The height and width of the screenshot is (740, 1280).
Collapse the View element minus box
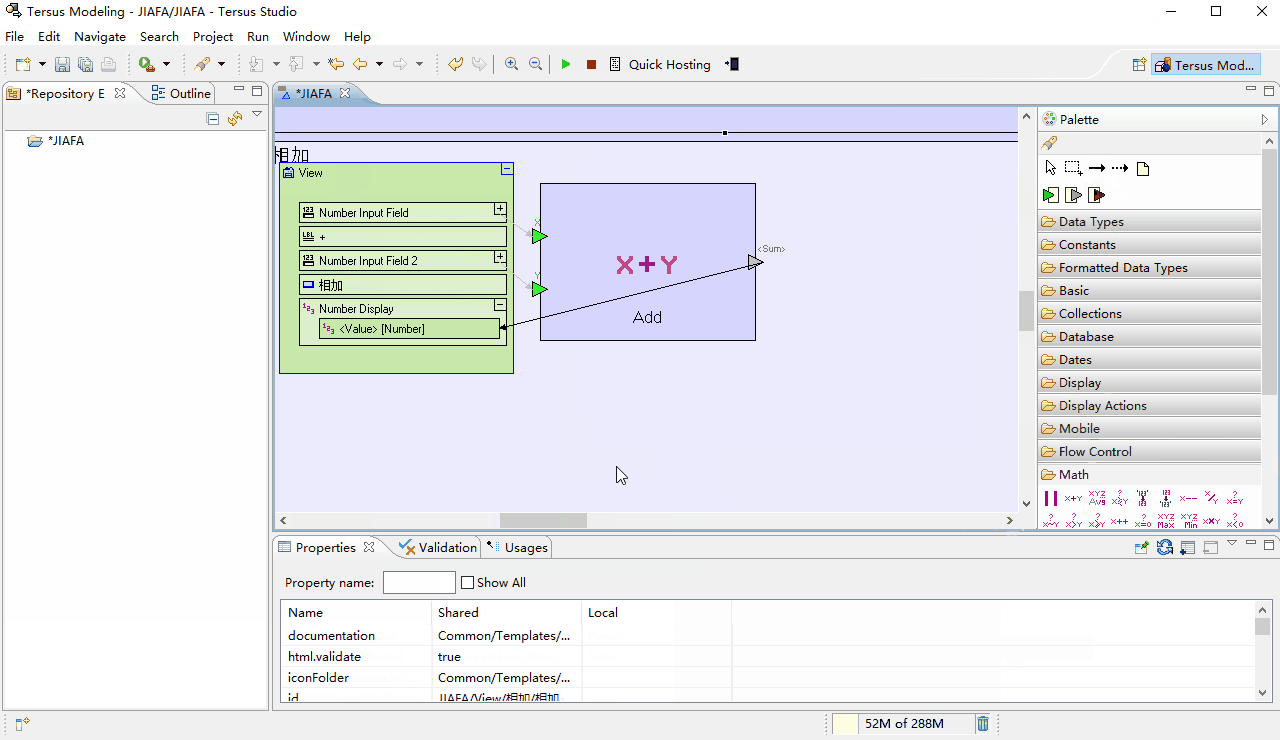point(507,169)
